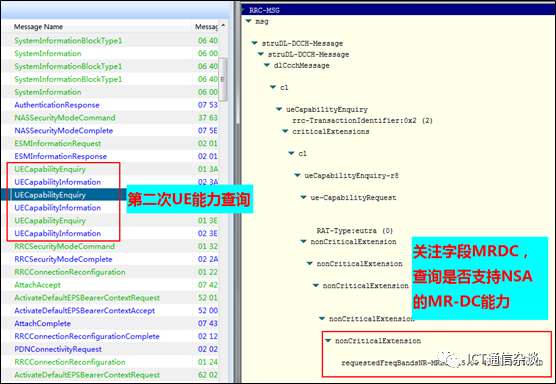
Task: Click hex cell 02 2A
Action: coord(208,259)
